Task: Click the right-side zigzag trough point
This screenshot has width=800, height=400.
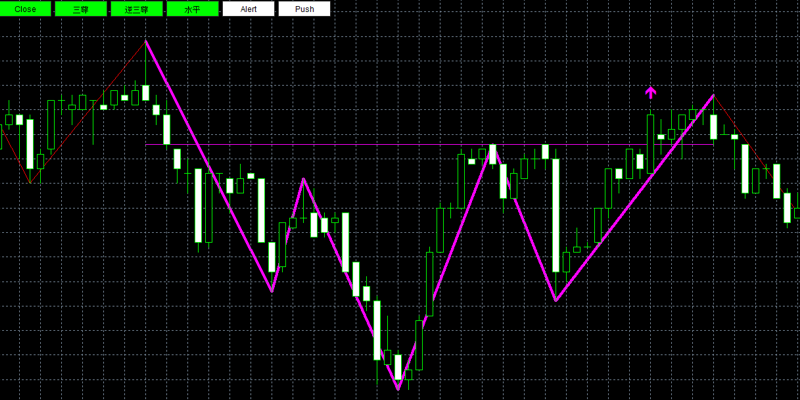Action: 556,301
